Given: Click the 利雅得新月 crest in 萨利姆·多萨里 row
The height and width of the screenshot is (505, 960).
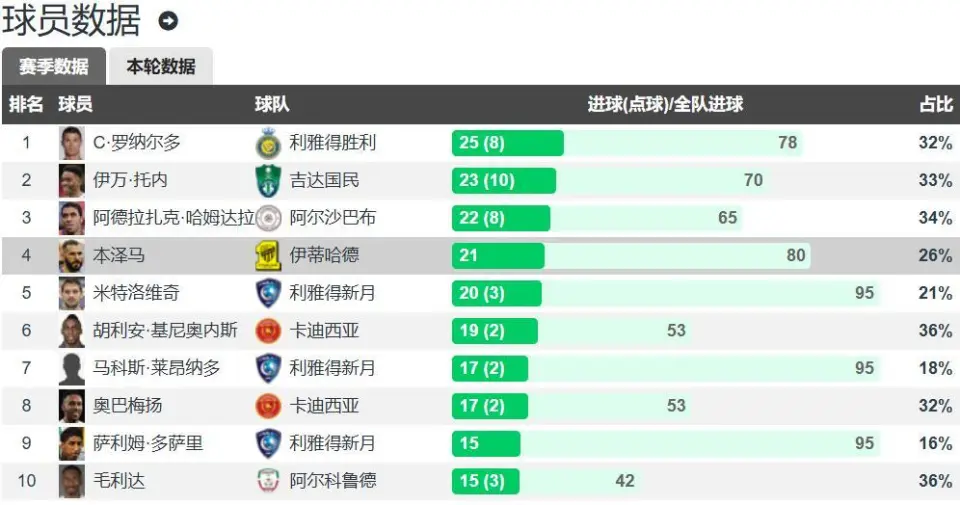Looking at the screenshot, I should click(x=268, y=443).
